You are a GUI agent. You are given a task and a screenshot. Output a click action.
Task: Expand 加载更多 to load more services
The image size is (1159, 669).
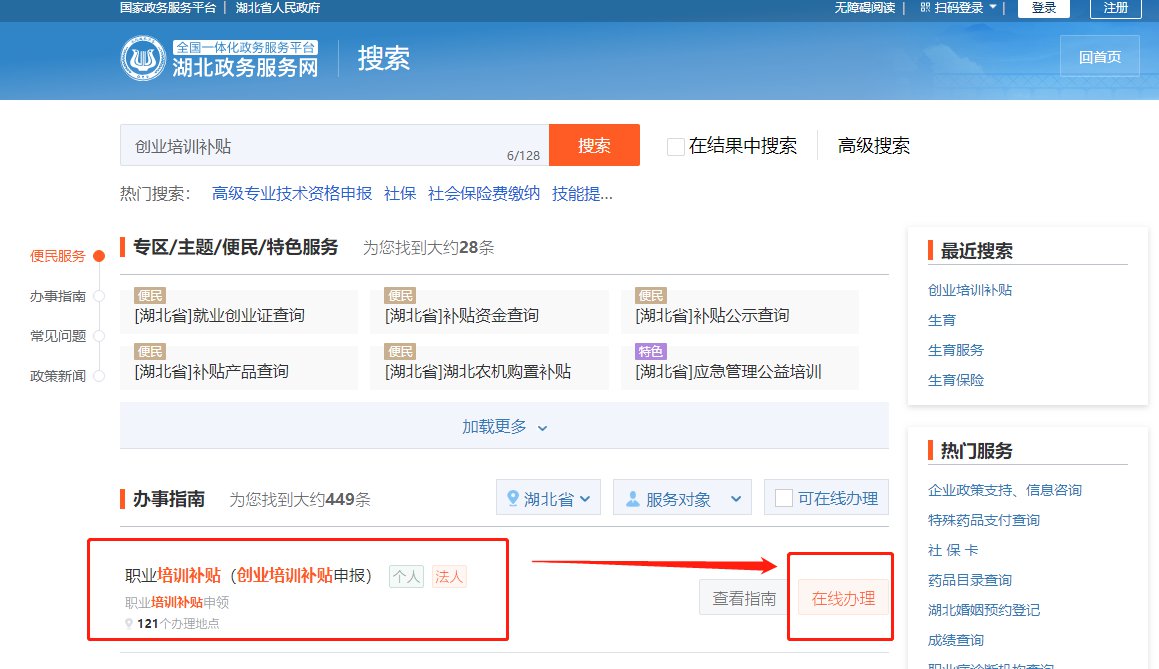[x=504, y=426]
